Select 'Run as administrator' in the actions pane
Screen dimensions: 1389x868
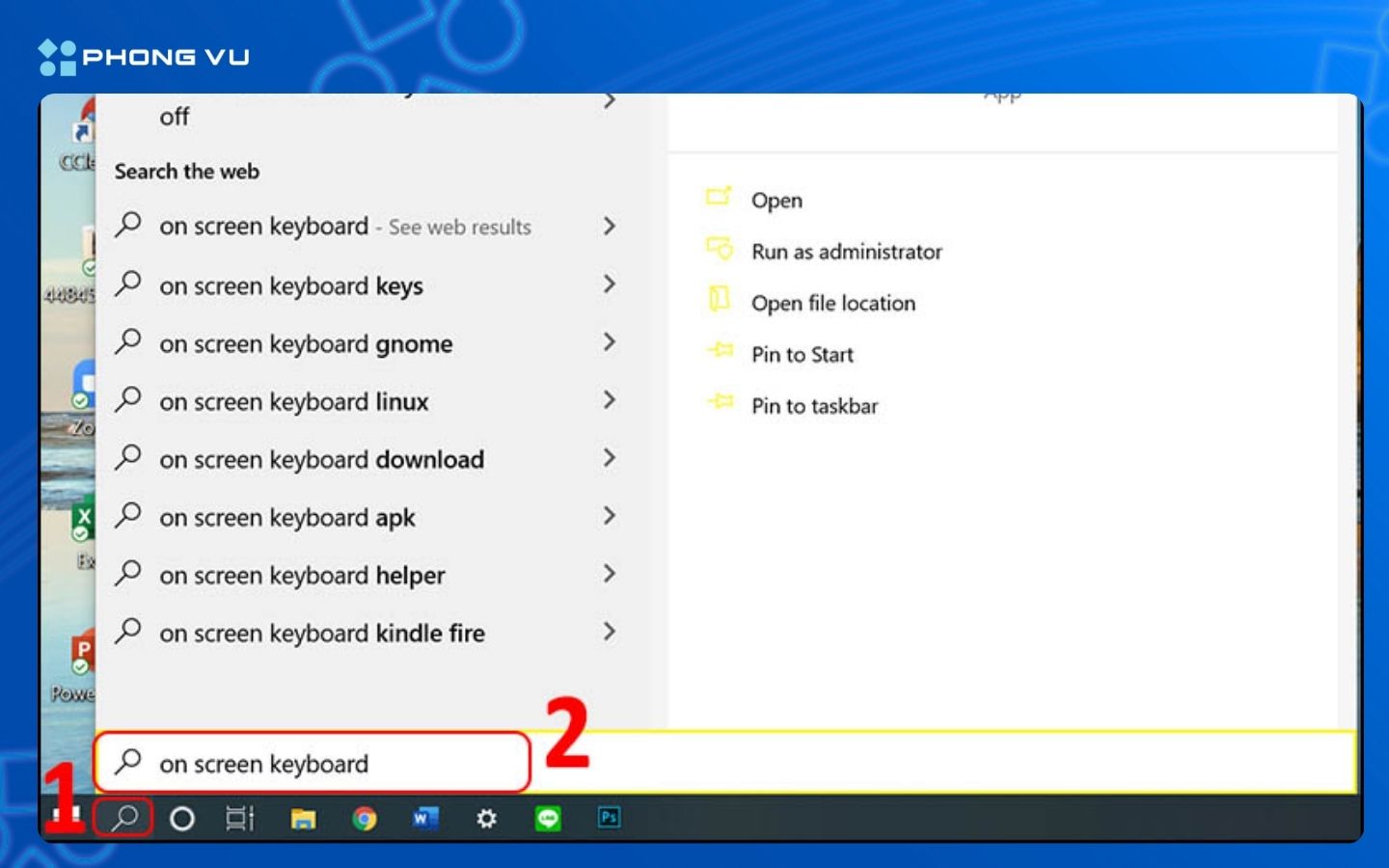click(x=847, y=252)
